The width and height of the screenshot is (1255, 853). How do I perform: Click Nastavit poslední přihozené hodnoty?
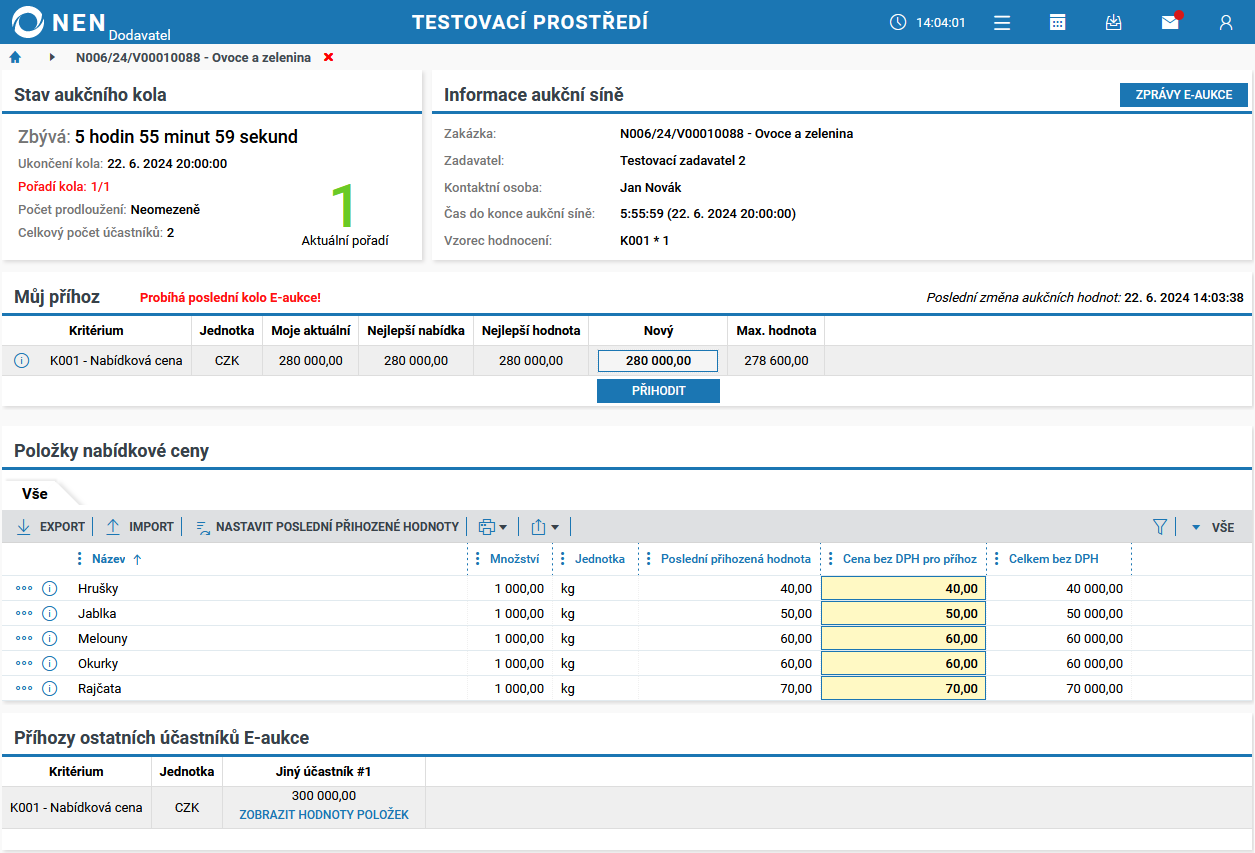click(x=326, y=526)
